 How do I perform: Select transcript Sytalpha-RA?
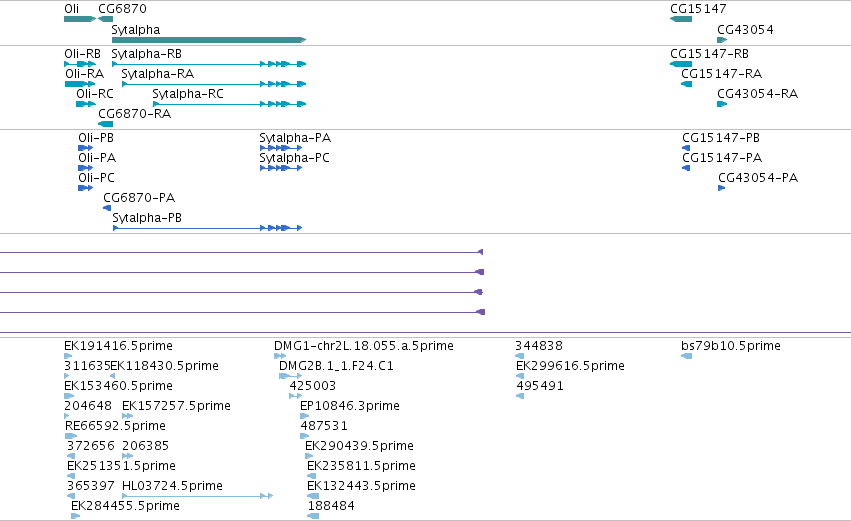pos(214,84)
